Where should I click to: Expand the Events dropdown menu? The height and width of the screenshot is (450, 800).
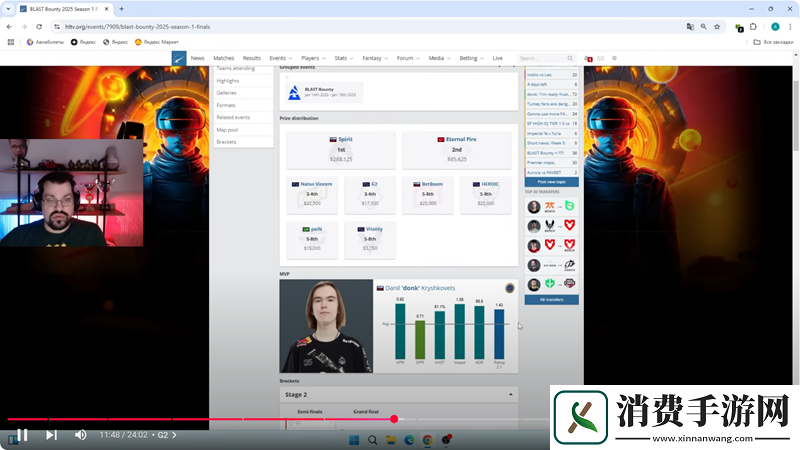280,58
